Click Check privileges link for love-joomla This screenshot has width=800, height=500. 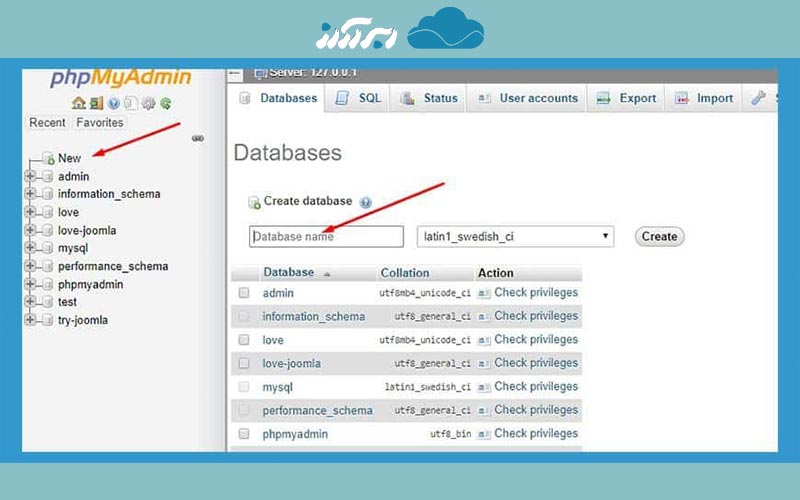(x=535, y=363)
